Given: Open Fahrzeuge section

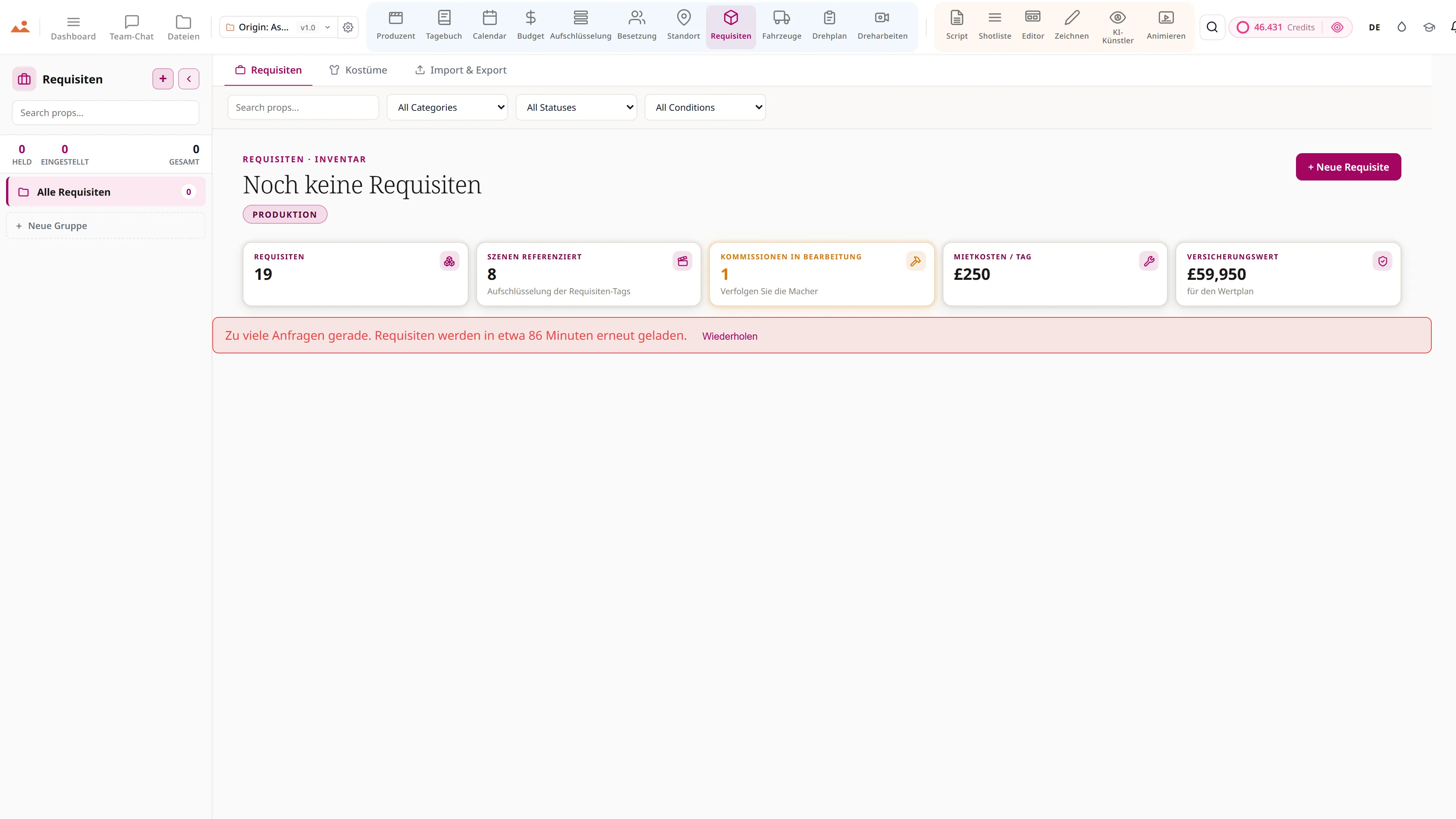Looking at the screenshot, I should click(782, 27).
